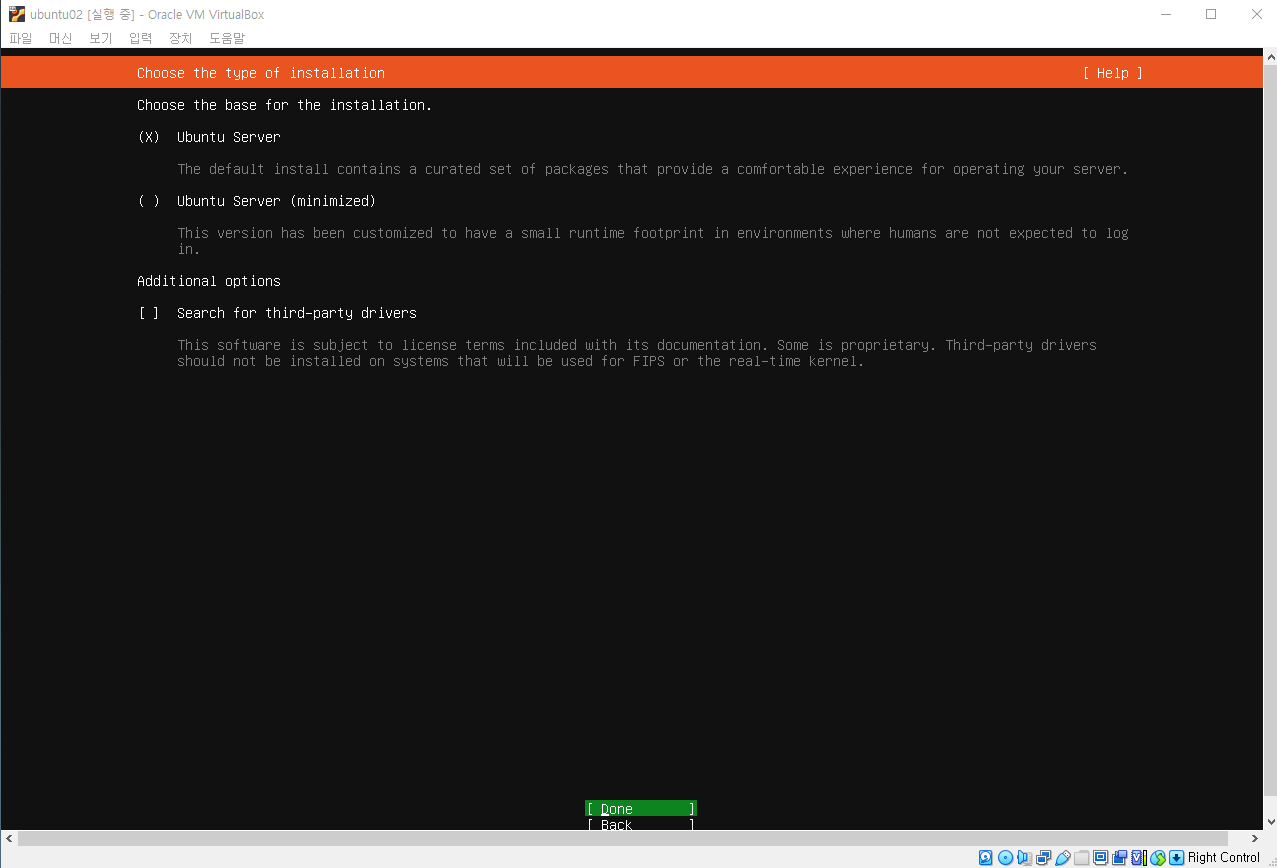The width and height of the screenshot is (1277, 868).
Task: Click the keyboard capture arrow icon
Action: (x=1176, y=857)
